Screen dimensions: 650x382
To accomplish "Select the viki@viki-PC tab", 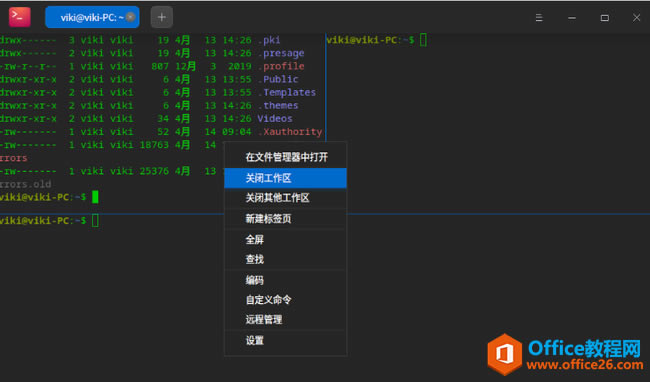I will pyautogui.click(x=92, y=17).
